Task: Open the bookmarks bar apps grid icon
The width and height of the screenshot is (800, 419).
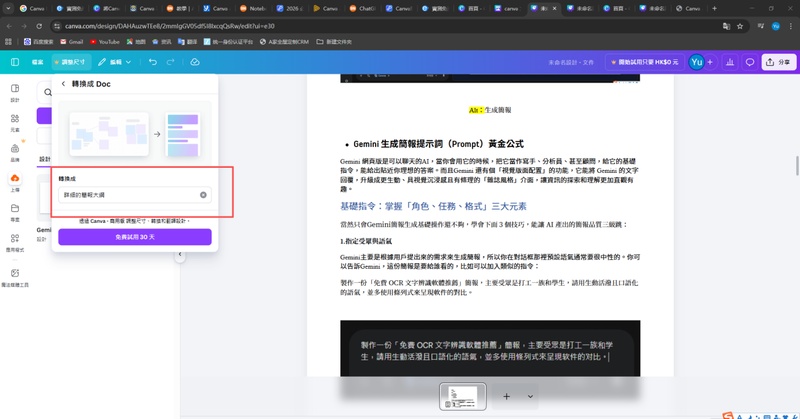Action: tap(8, 42)
